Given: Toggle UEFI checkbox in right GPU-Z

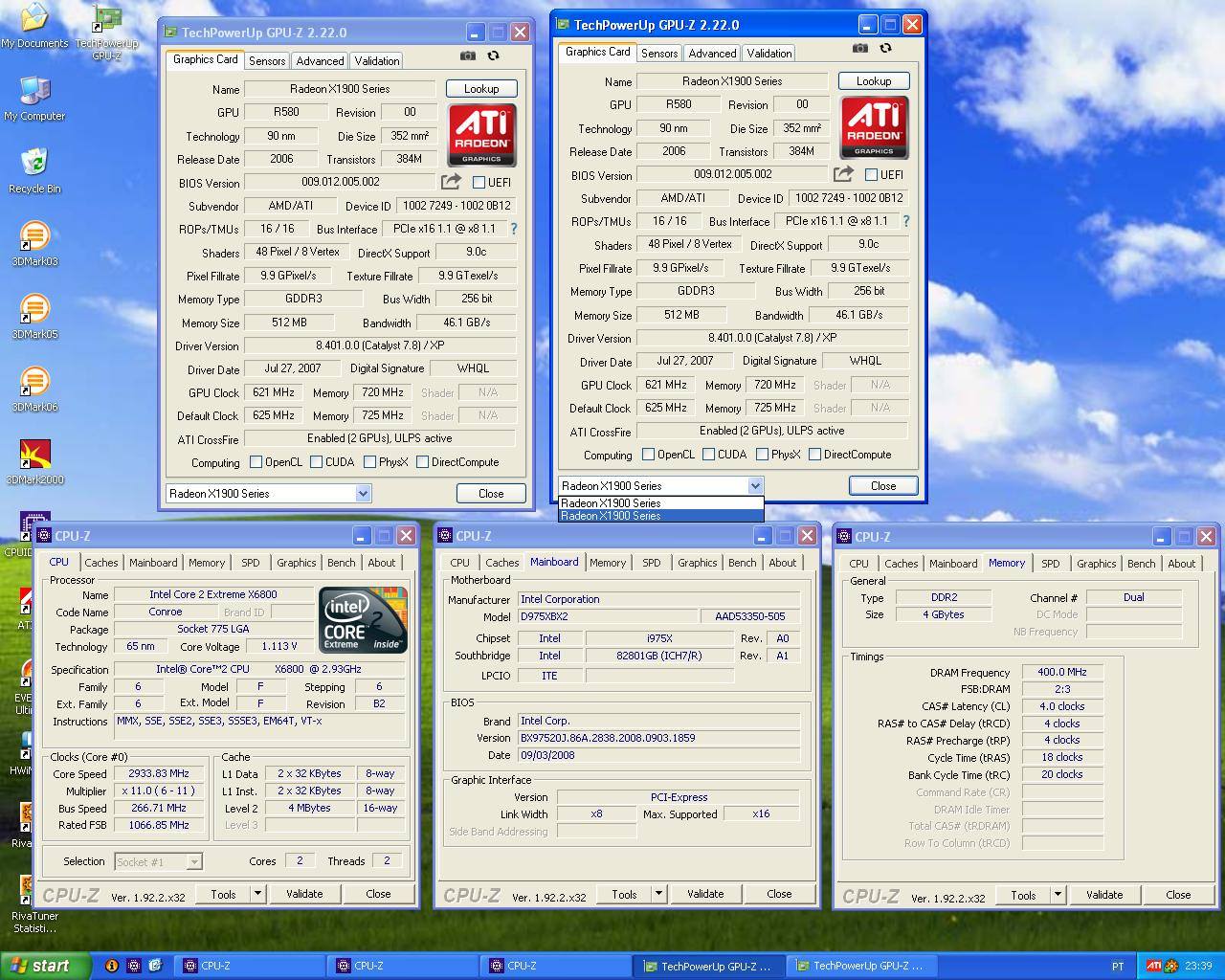Looking at the screenshot, I should [871, 175].
